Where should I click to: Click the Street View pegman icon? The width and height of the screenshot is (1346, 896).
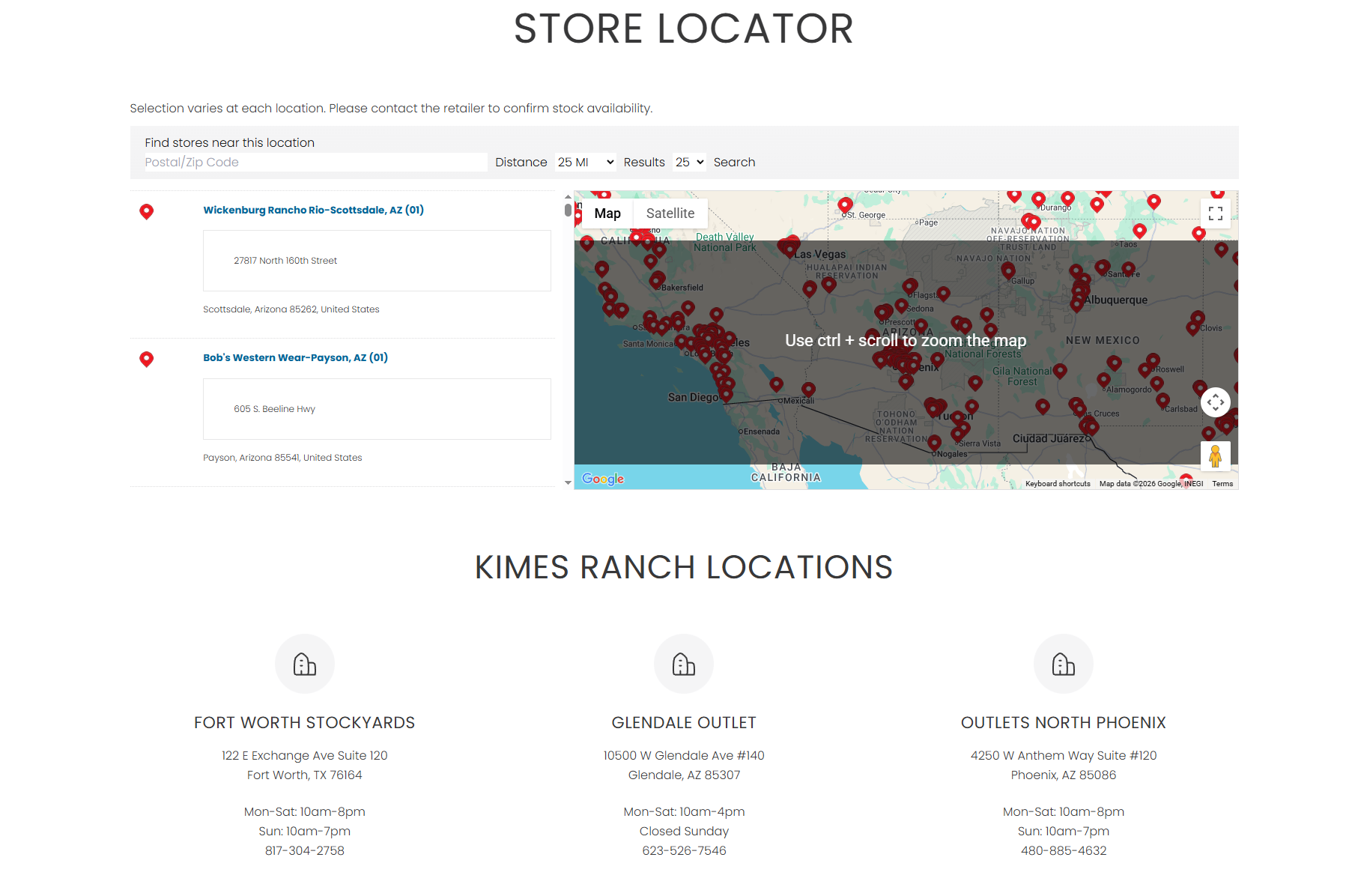tap(1215, 455)
